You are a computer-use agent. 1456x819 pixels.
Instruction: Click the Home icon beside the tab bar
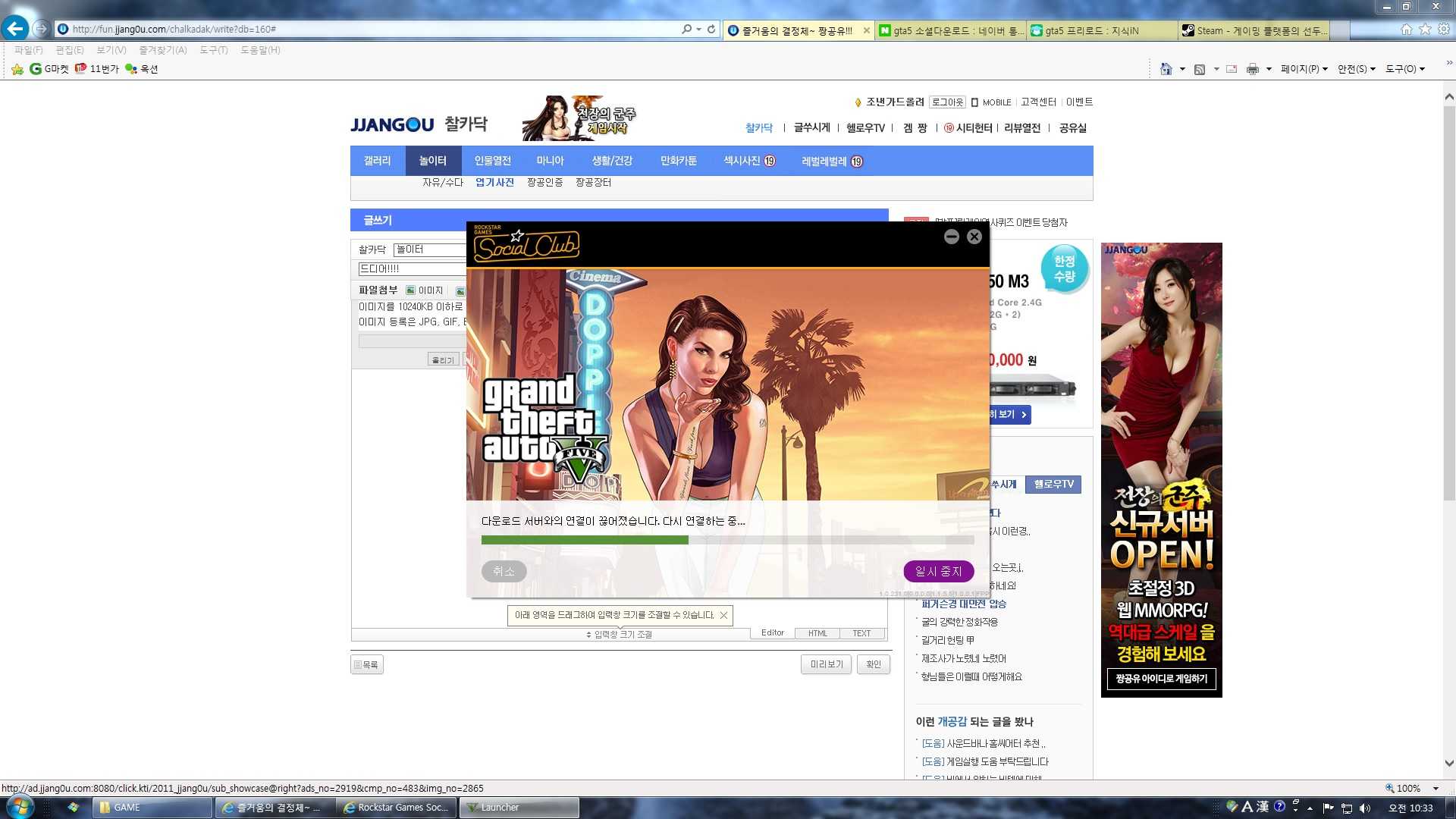(x=1407, y=29)
